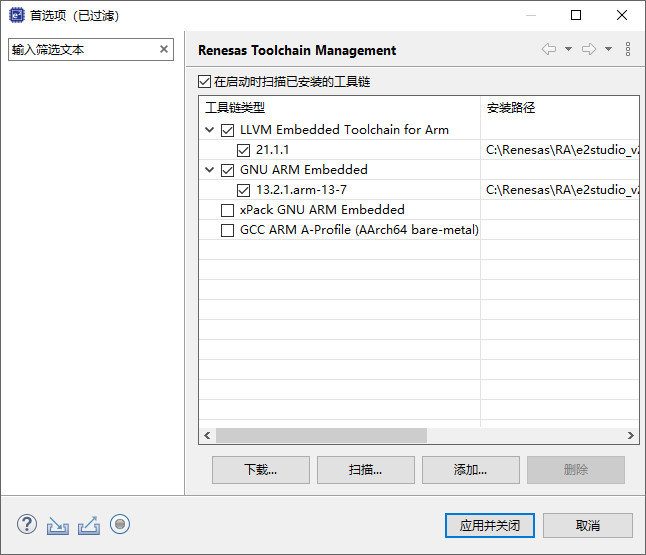Maximize the preferences window
Viewport: 646px width, 555px height.
576,15
